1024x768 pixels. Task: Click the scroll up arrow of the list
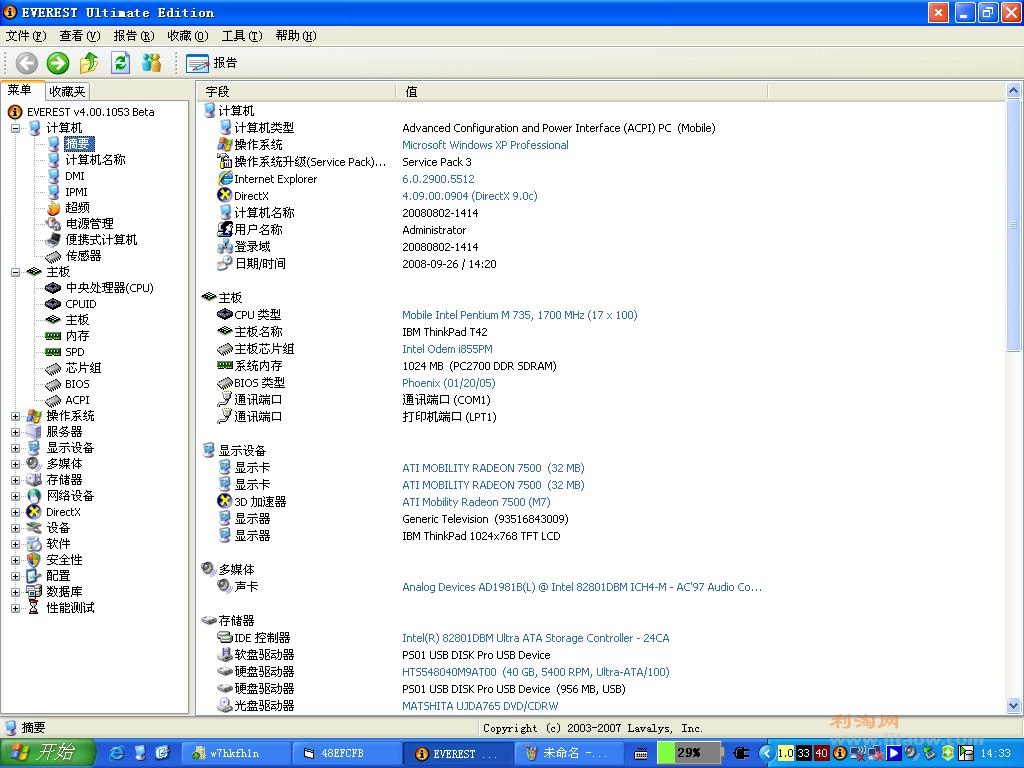[1013, 90]
